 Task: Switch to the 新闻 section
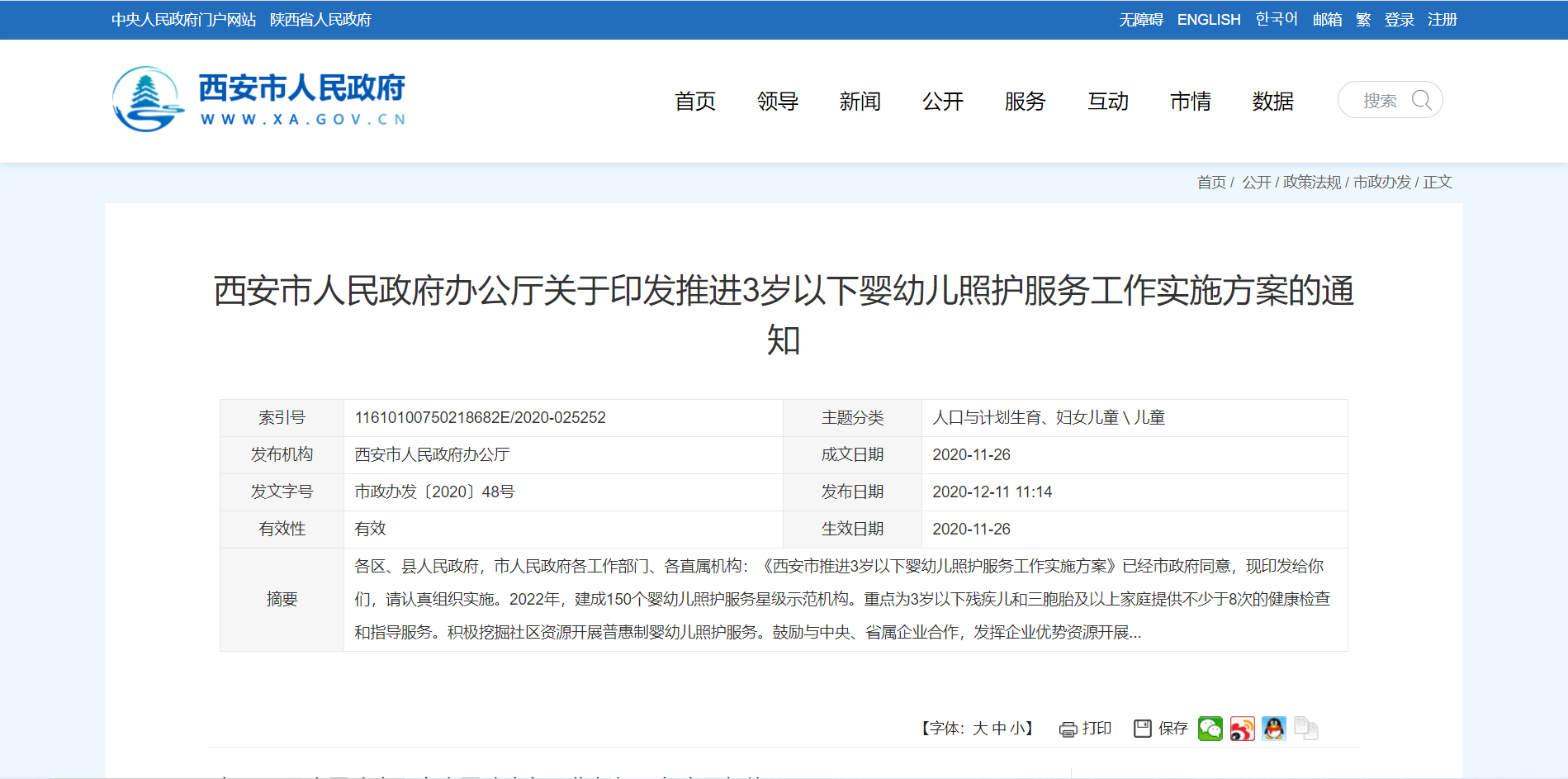coord(860,102)
